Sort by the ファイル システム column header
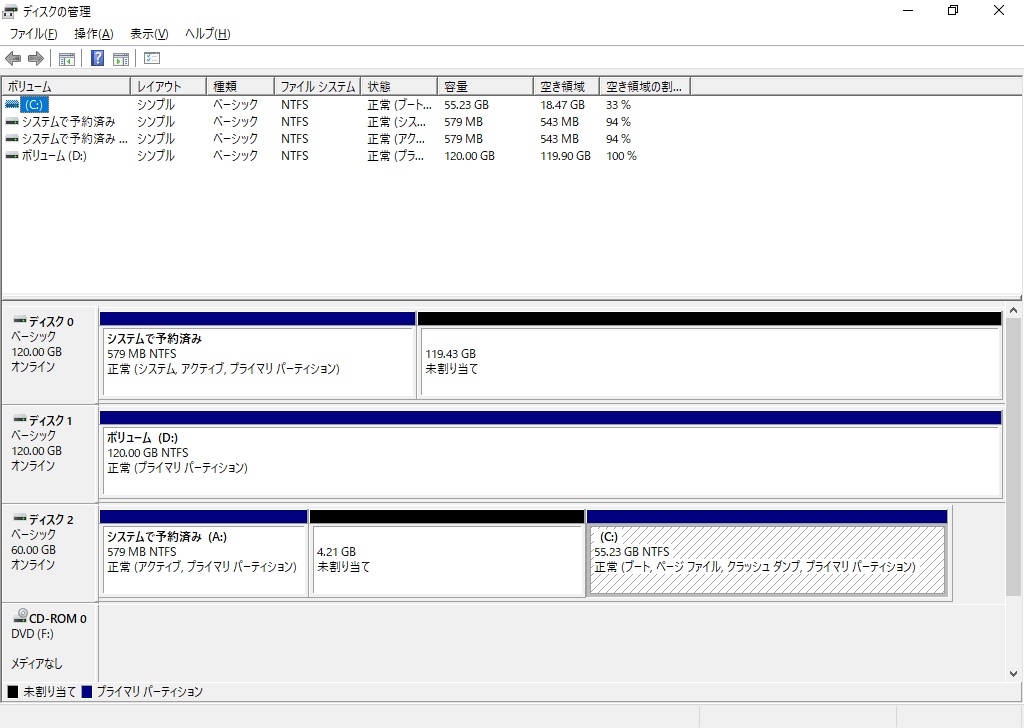 coord(317,86)
